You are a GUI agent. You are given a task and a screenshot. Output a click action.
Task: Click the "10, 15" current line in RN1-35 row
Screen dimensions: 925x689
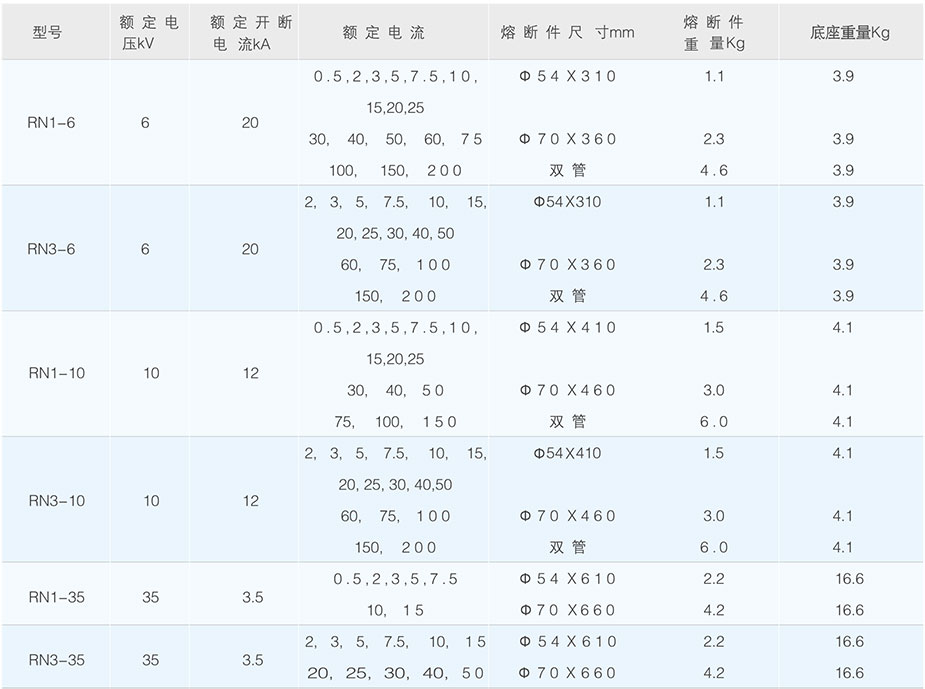[x=396, y=610]
